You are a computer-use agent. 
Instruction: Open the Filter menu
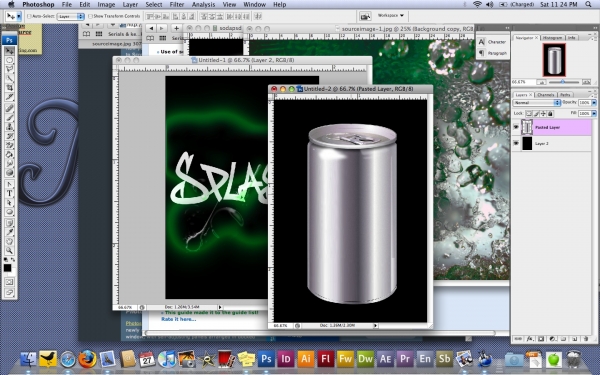pos(176,5)
